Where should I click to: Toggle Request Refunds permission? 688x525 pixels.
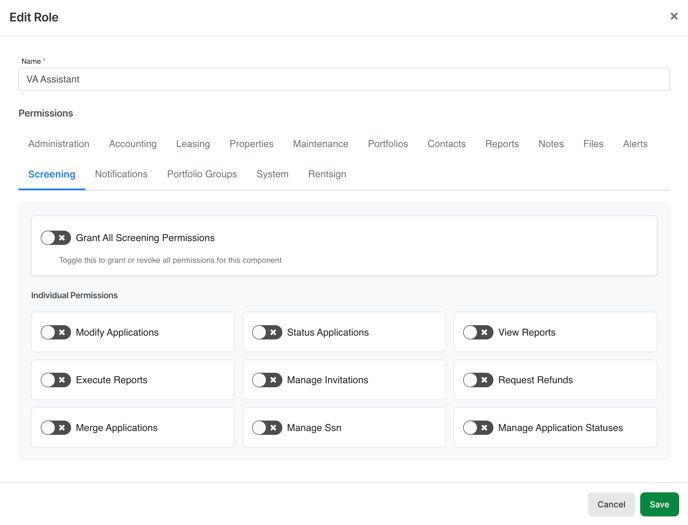[x=478, y=380]
